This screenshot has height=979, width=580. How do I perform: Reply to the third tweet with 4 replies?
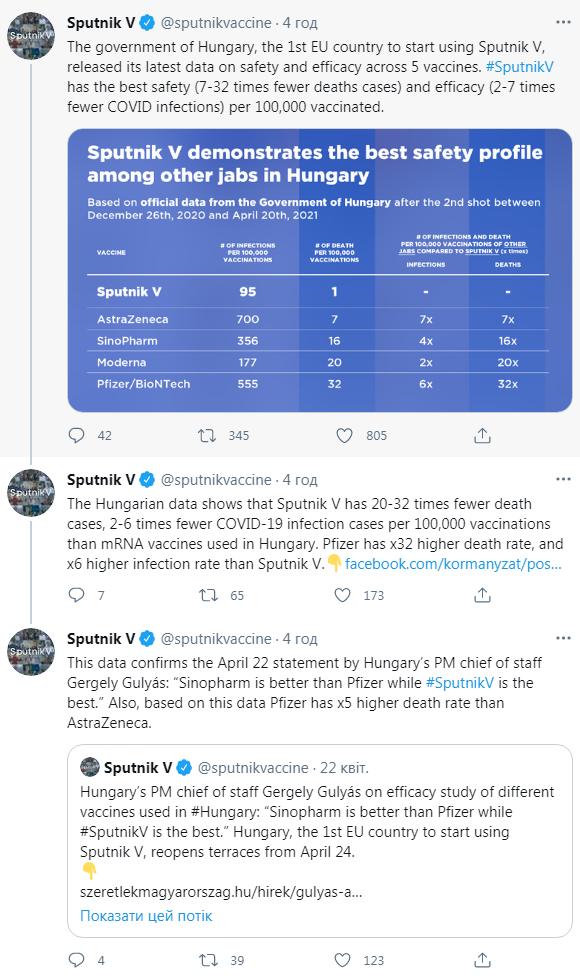[76, 960]
